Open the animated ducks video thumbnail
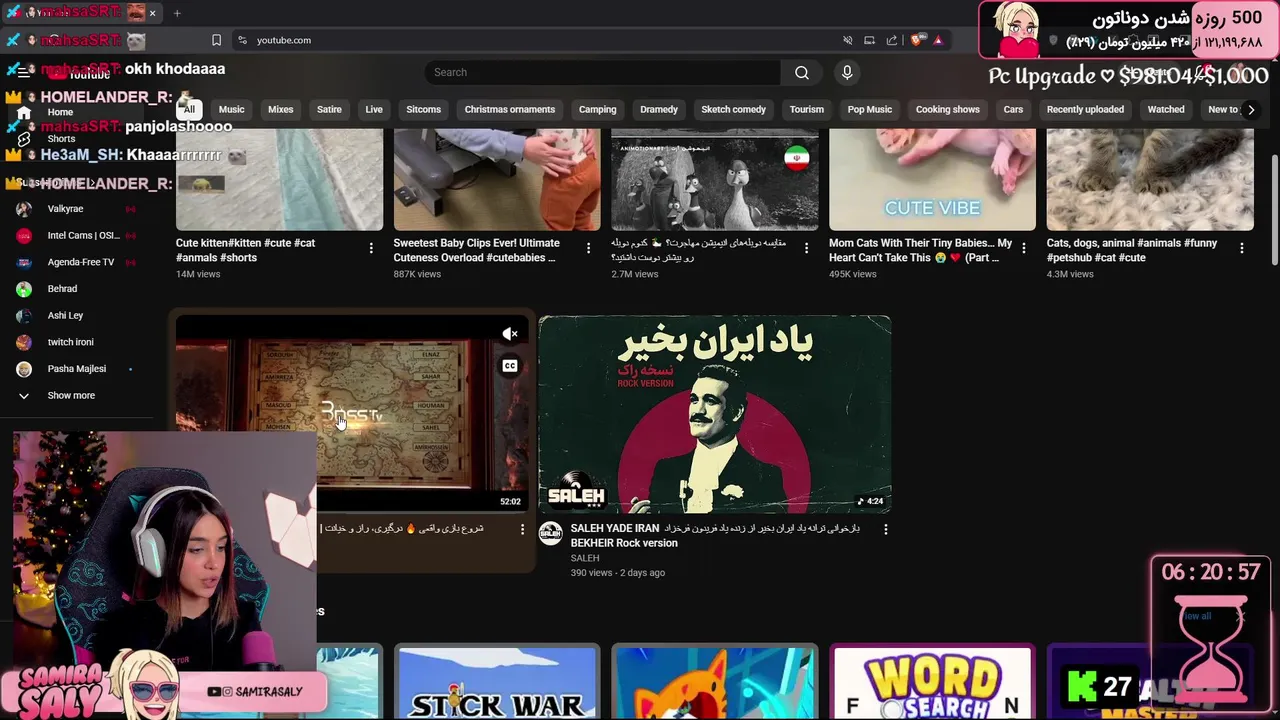Viewport: 1280px width, 720px height. [714, 180]
